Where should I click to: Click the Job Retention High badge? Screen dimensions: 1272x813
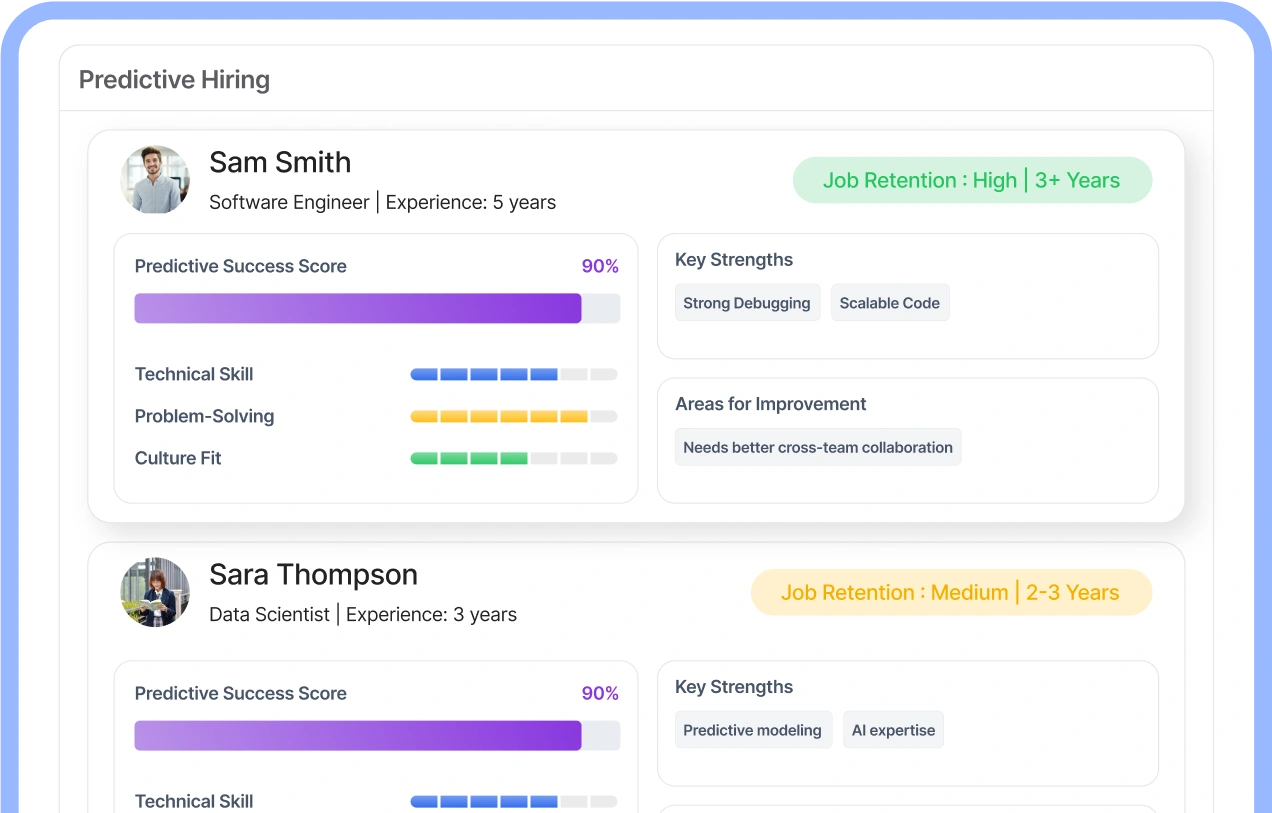pos(972,180)
